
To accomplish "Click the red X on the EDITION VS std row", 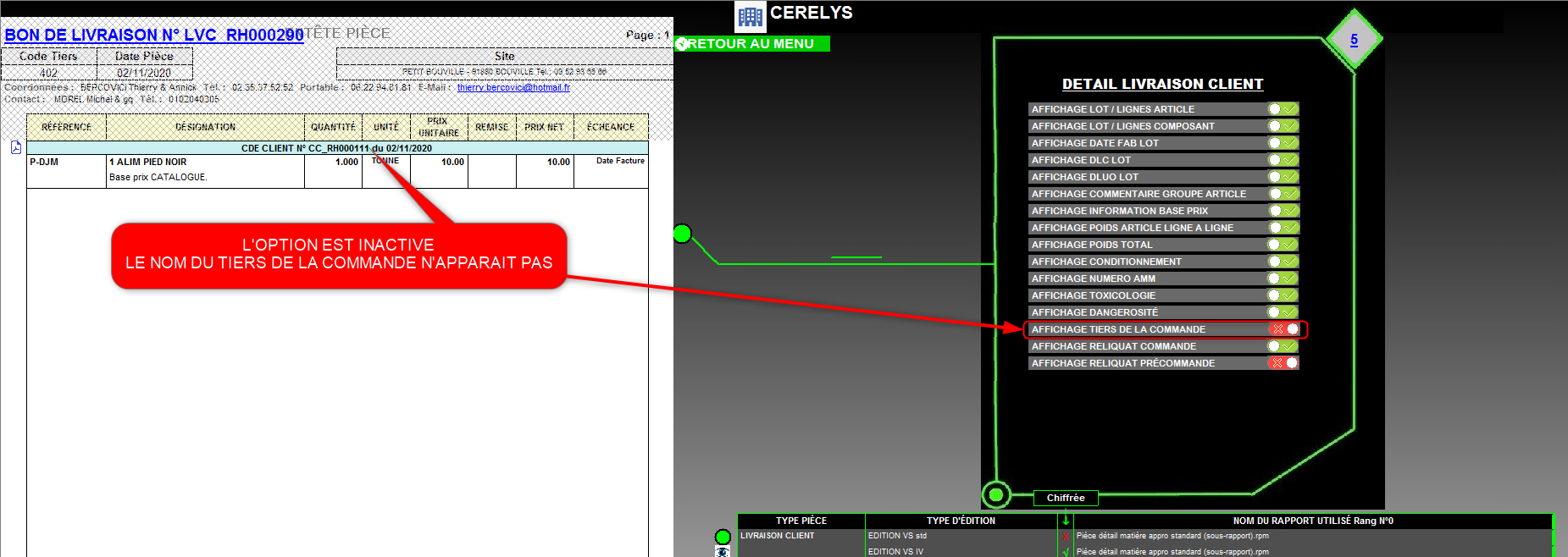I will coord(1066,537).
